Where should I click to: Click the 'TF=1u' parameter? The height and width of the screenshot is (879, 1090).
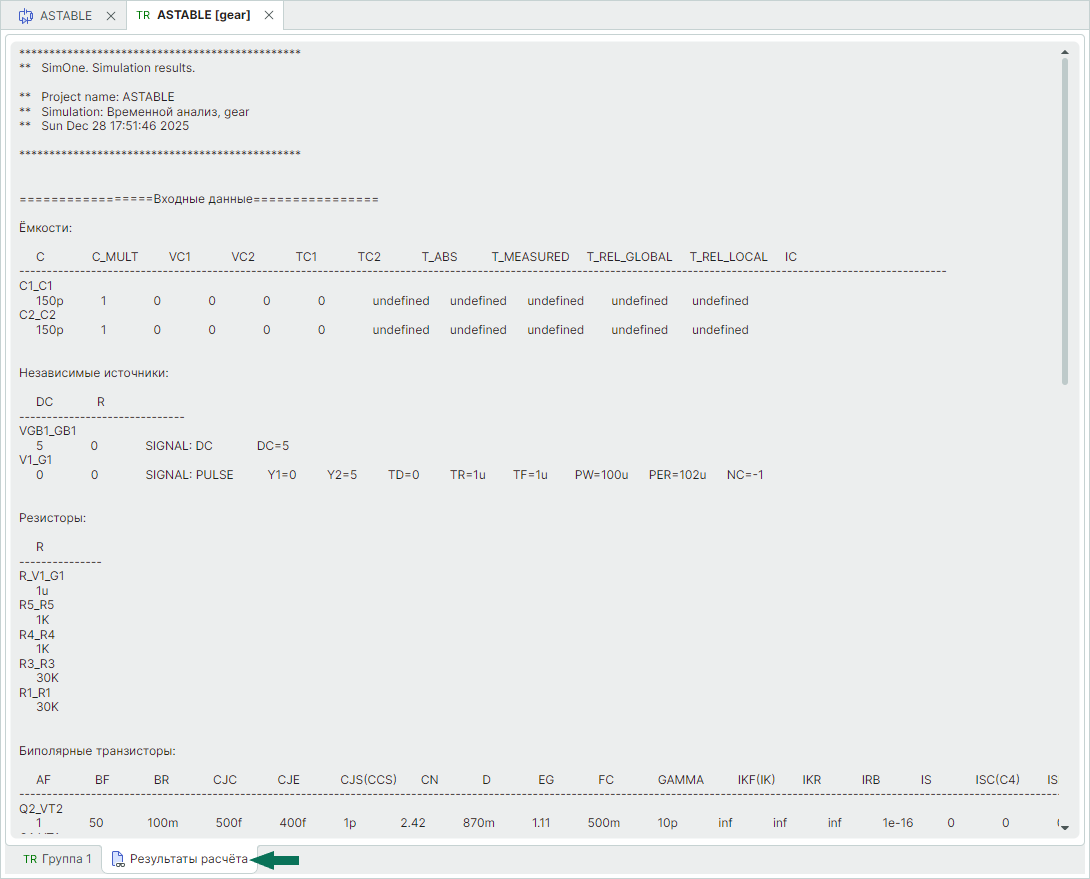coord(530,475)
